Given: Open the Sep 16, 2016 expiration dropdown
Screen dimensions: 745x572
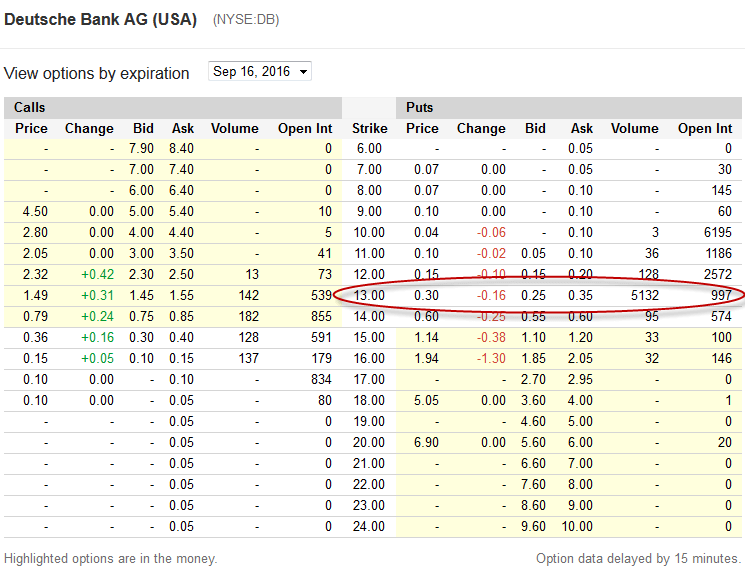Looking at the screenshot, I should click(x=259, y=71).
